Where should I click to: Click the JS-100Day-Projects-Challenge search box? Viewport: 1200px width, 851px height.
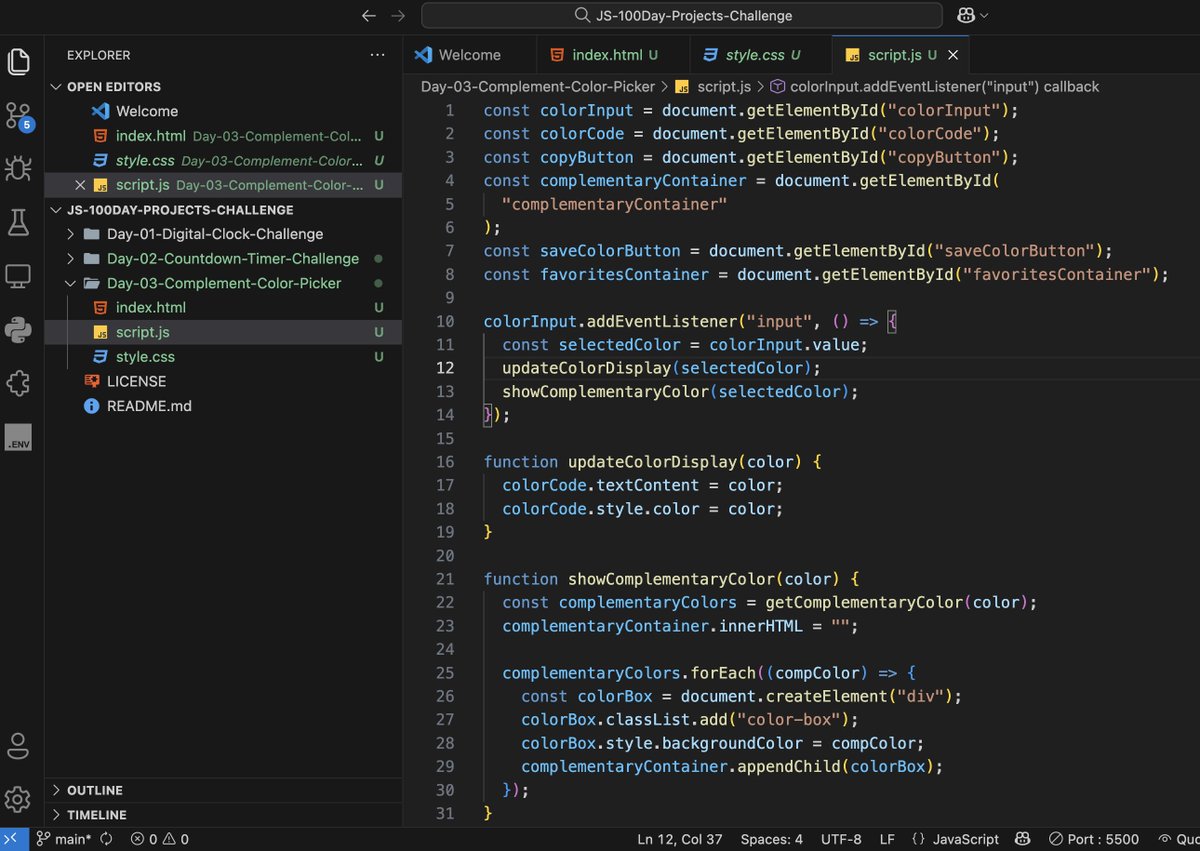[x=682, y=15]
